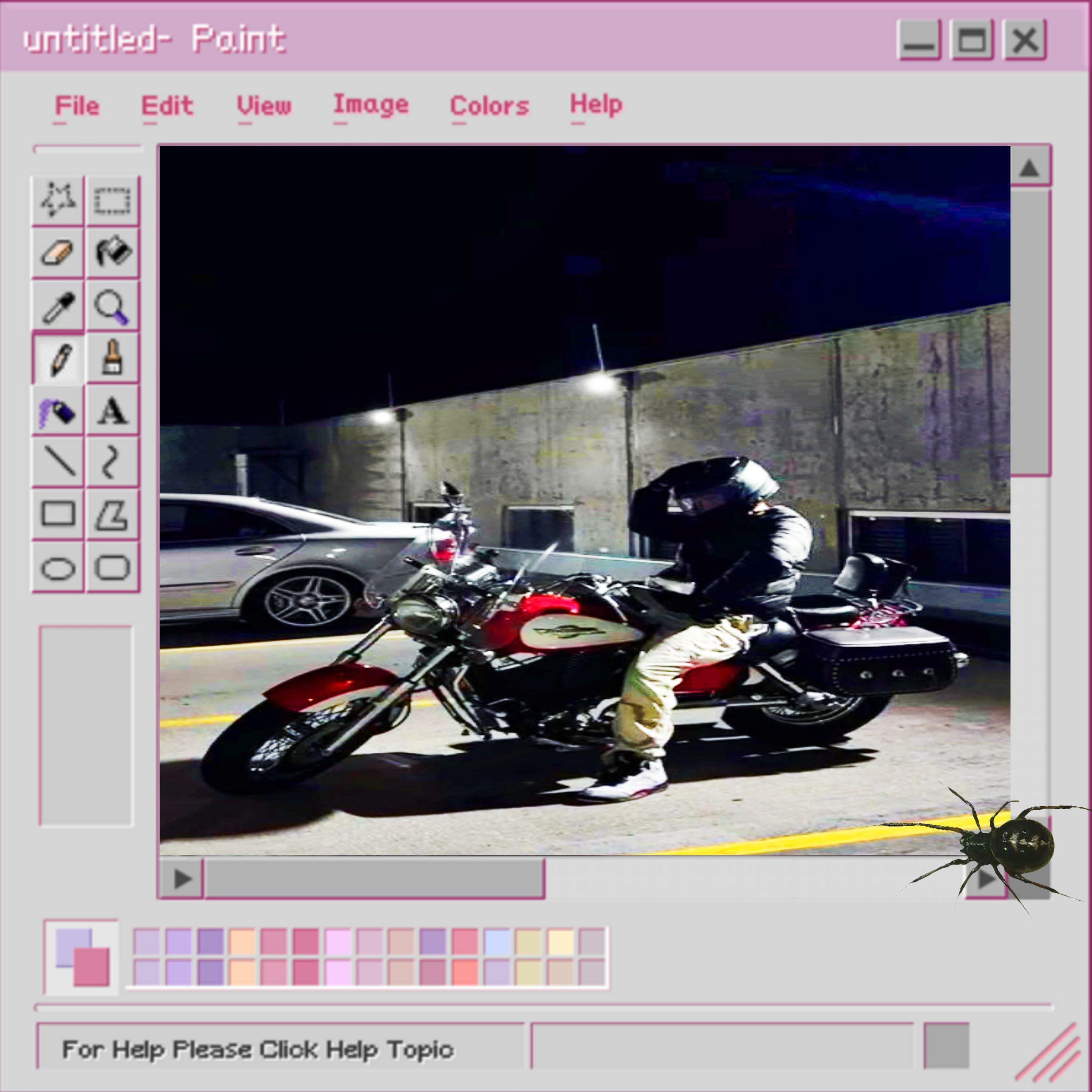Click the vertical scrollbar up arrow
1092x1092 pixels.
tap(1029, 167)
